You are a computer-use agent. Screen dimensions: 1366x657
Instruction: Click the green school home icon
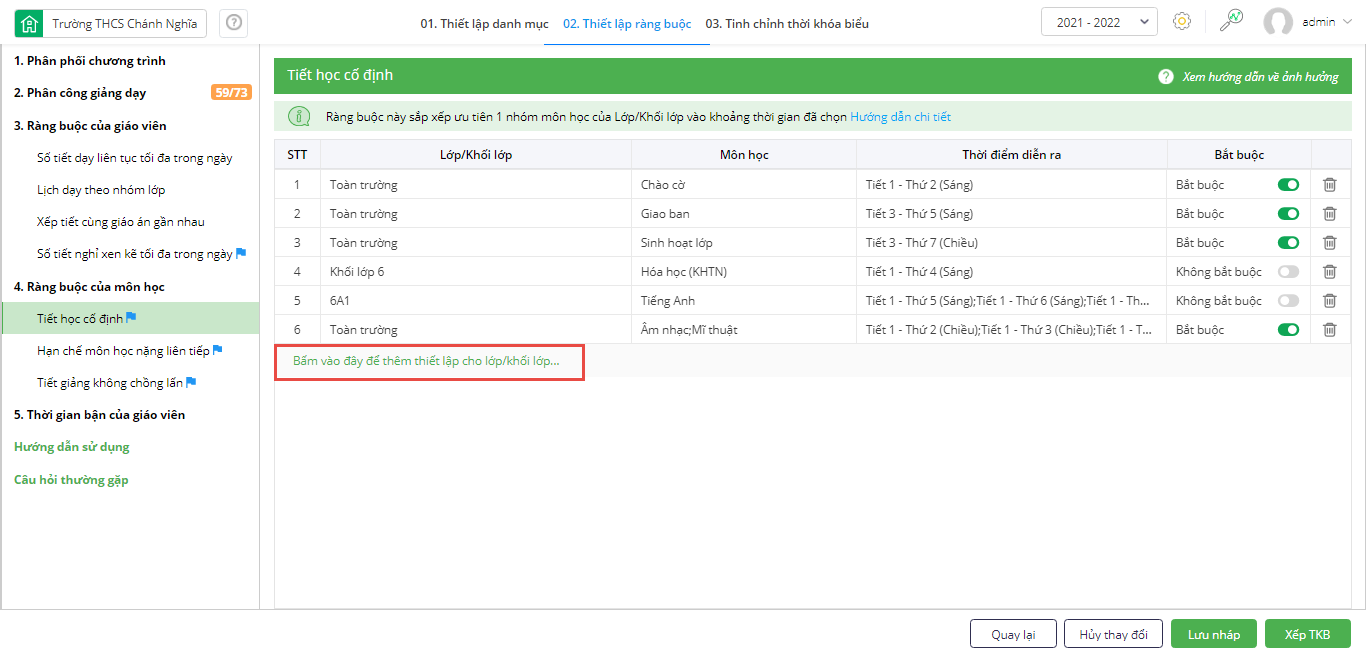point(30,23)
